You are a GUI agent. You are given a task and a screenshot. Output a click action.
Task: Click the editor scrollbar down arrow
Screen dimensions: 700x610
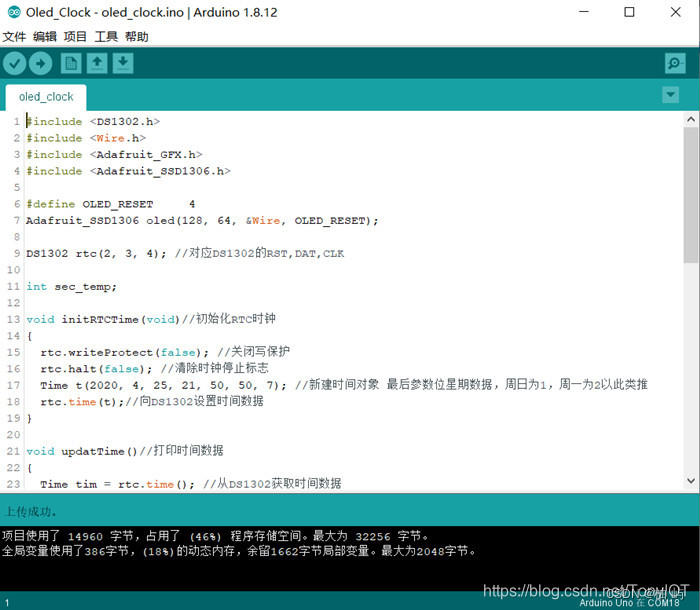click(x=691, y=481)
